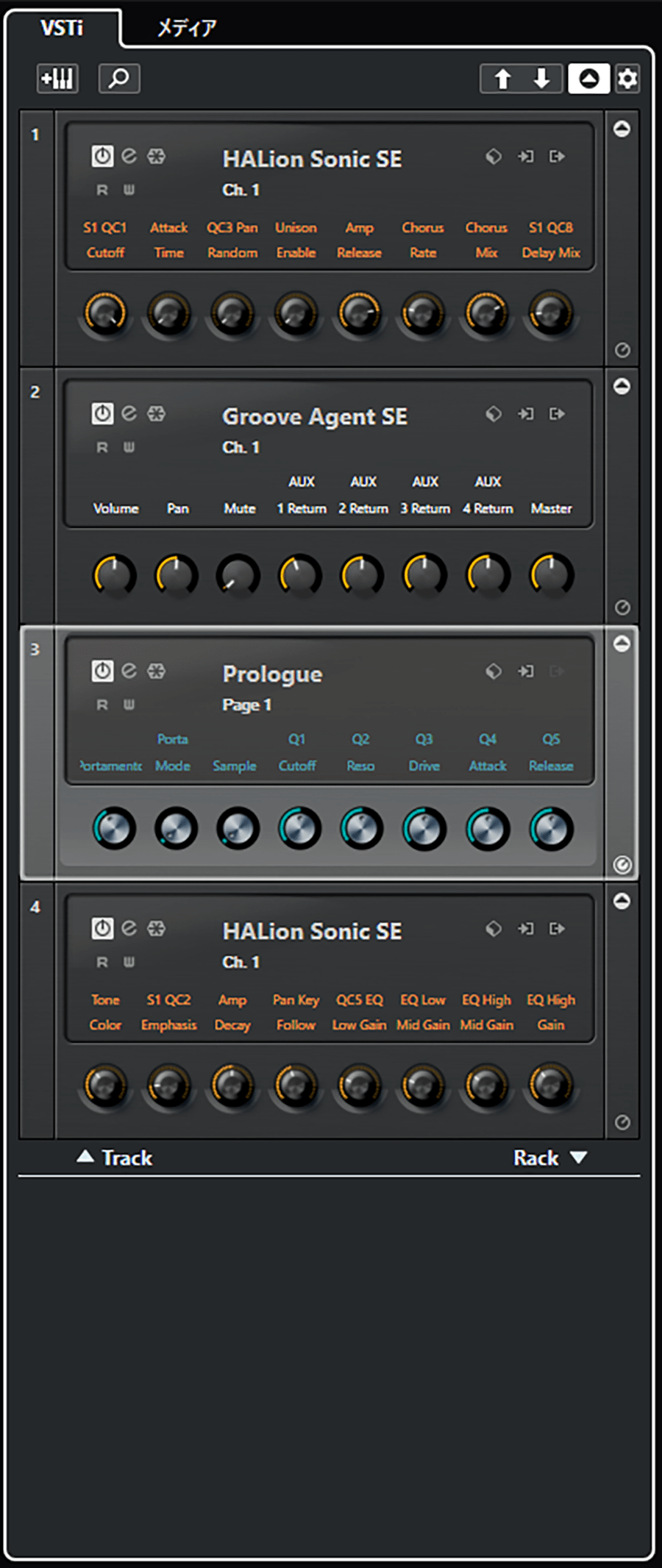
Task: Toggle power for Groove Agent SE
Action: pos(102,413)
